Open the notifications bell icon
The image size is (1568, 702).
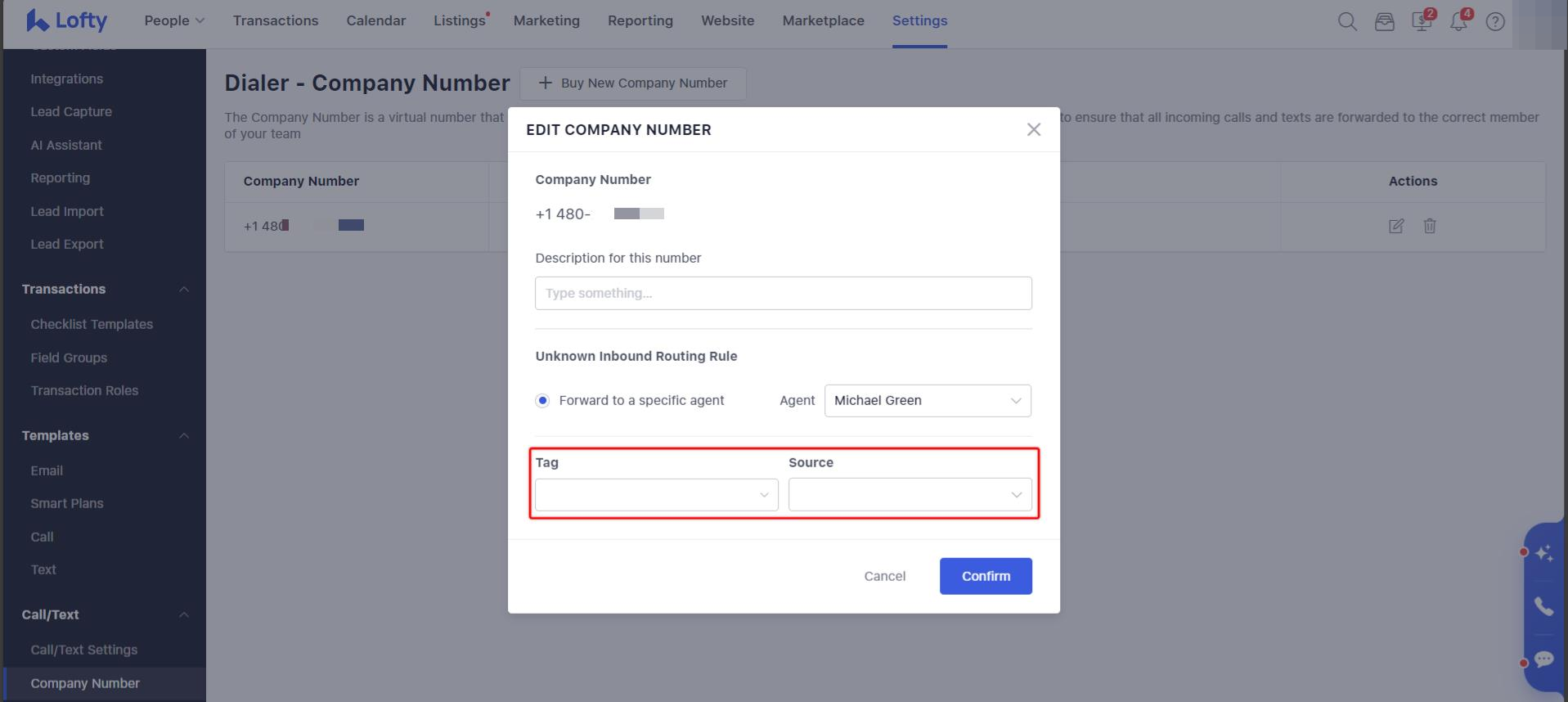click(1458, 22)
